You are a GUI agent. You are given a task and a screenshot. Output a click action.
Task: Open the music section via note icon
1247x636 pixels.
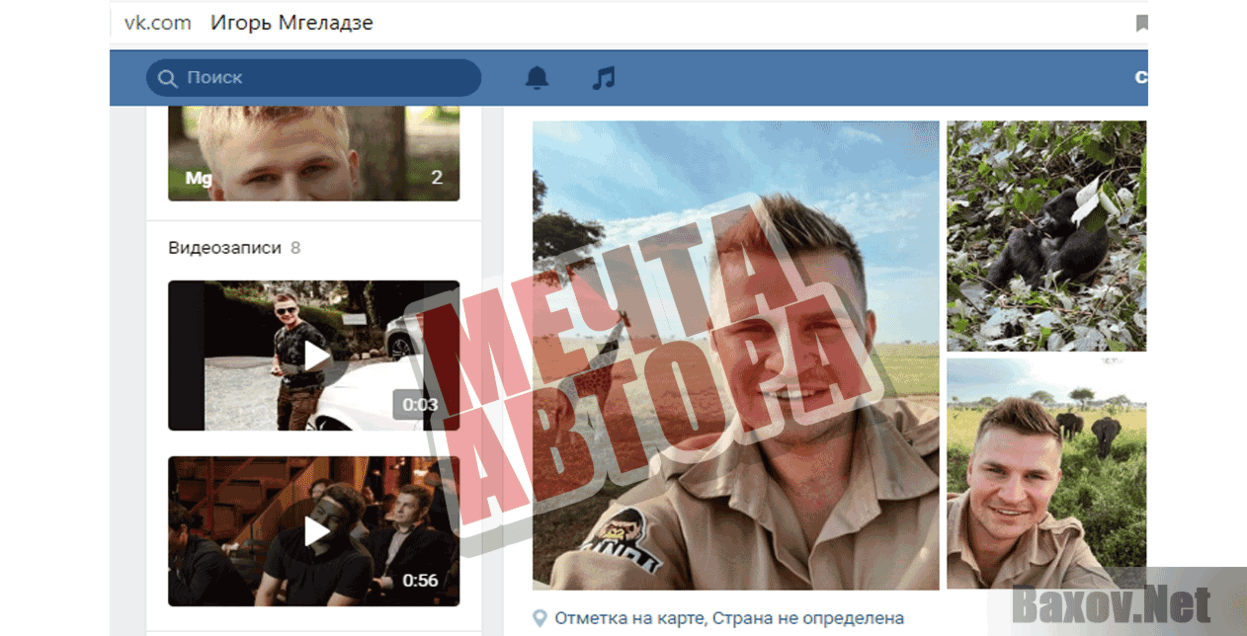click(x=603, y=78)
